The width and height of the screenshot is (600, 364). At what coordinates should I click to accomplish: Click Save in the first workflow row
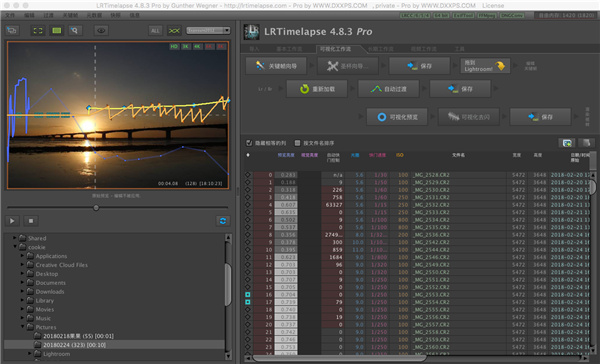(419, 66)
